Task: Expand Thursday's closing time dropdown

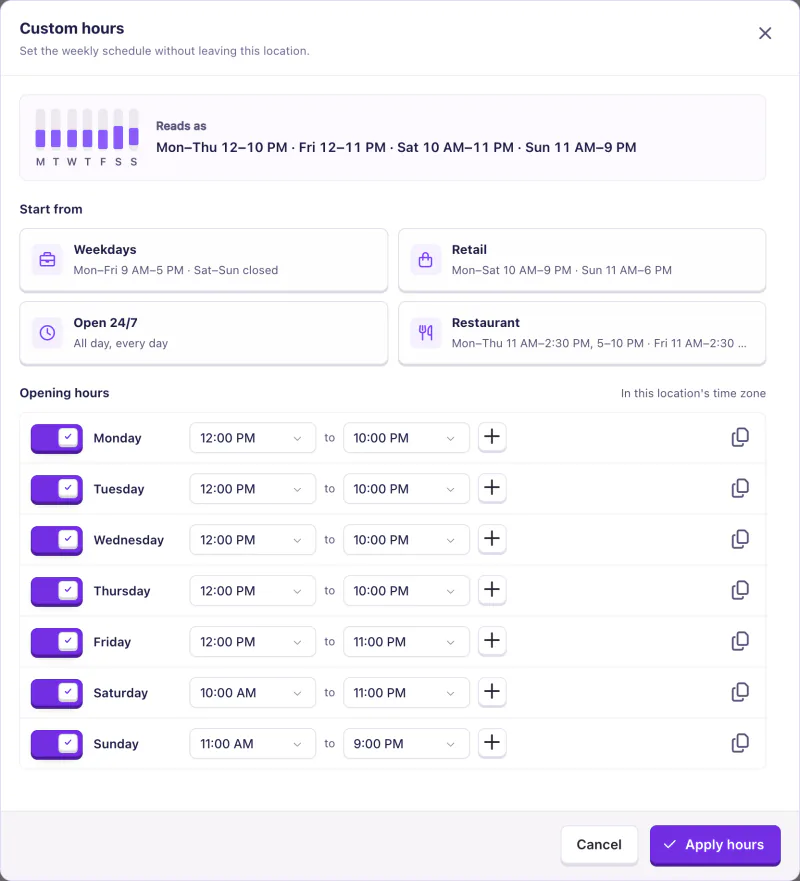Action: tap(406, 591)
